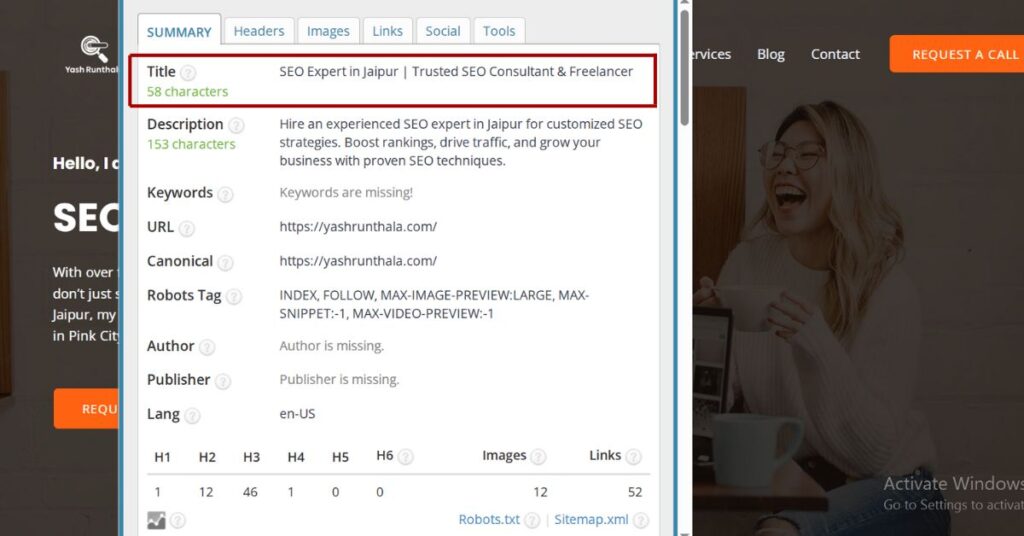Click the popup's vertical scrollbar thumb
The image size is (1024, 536).
coord(684,67)
